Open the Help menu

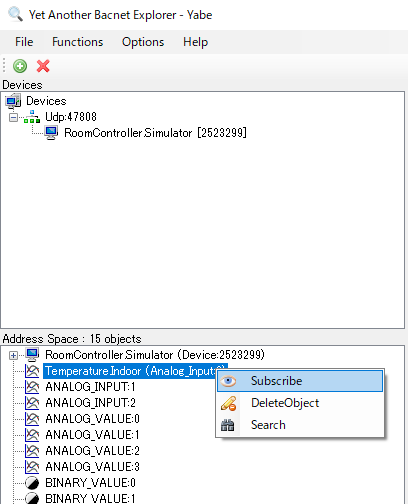pyautogui.click(x=195, y=42)
